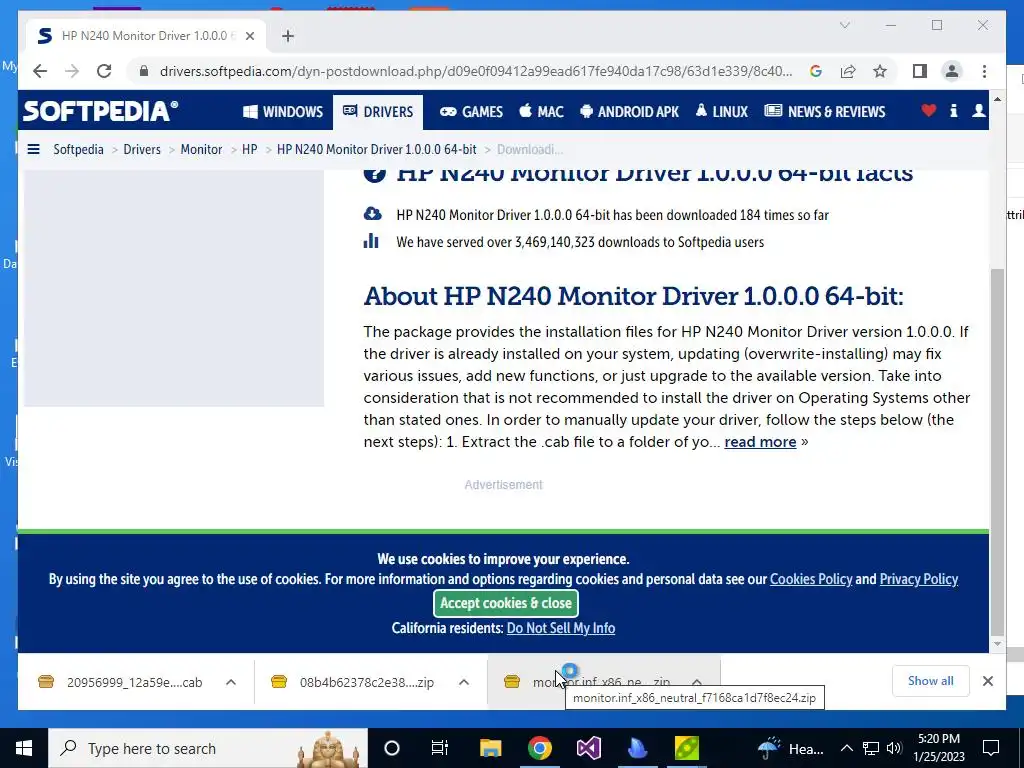Click the scrollbar up arrow
1024x768 pixels.
(997, 99)
